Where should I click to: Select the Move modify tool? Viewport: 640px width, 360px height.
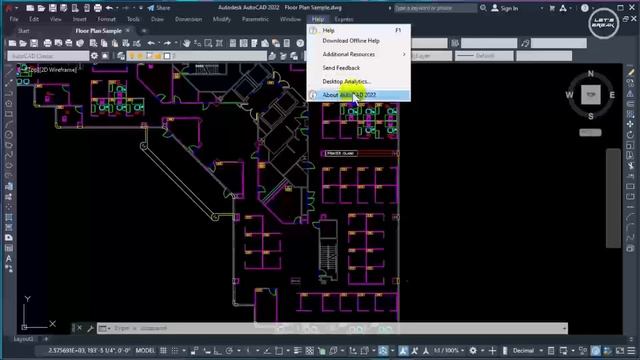tap(631, 124)
